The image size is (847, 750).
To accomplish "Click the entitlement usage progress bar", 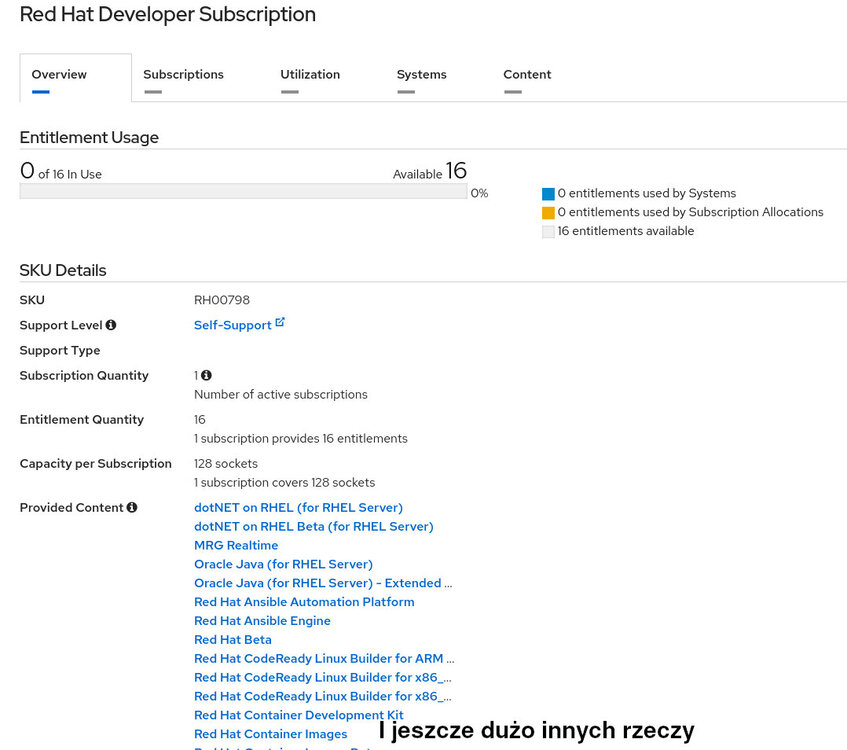I will click(x=244, y=191).
